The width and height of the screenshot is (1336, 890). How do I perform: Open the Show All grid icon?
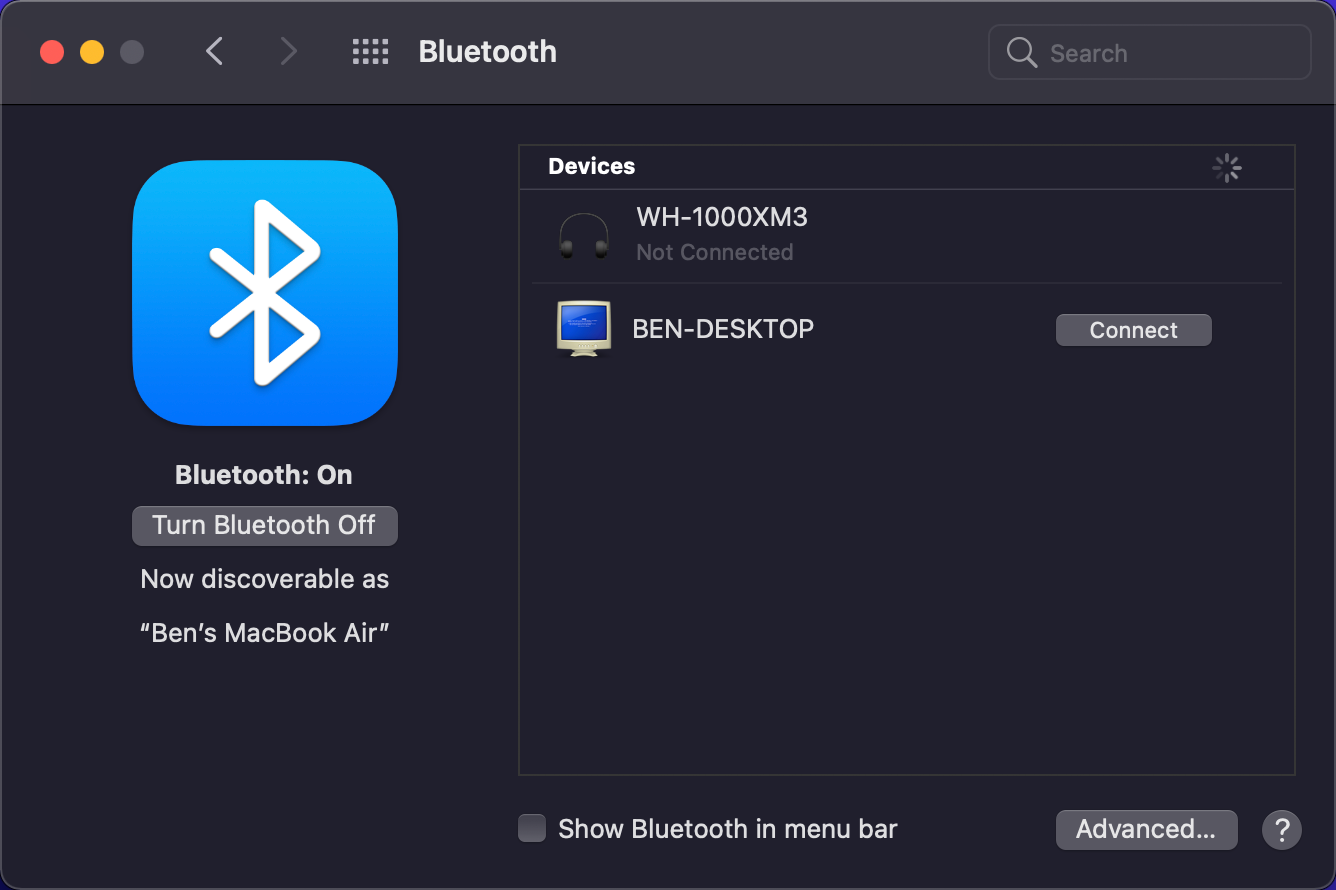[x=370, y=51]
